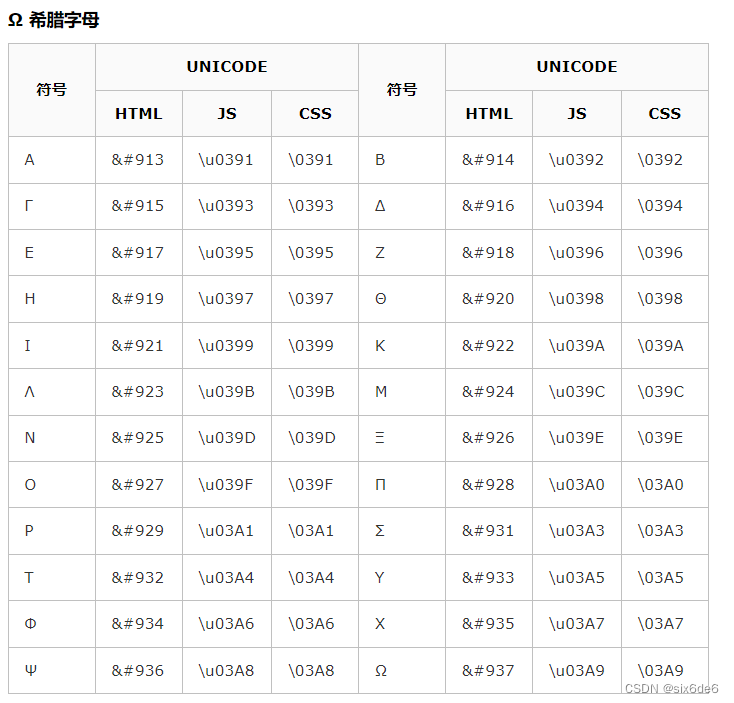Select the HTML cell &#925

pos(139,438)
